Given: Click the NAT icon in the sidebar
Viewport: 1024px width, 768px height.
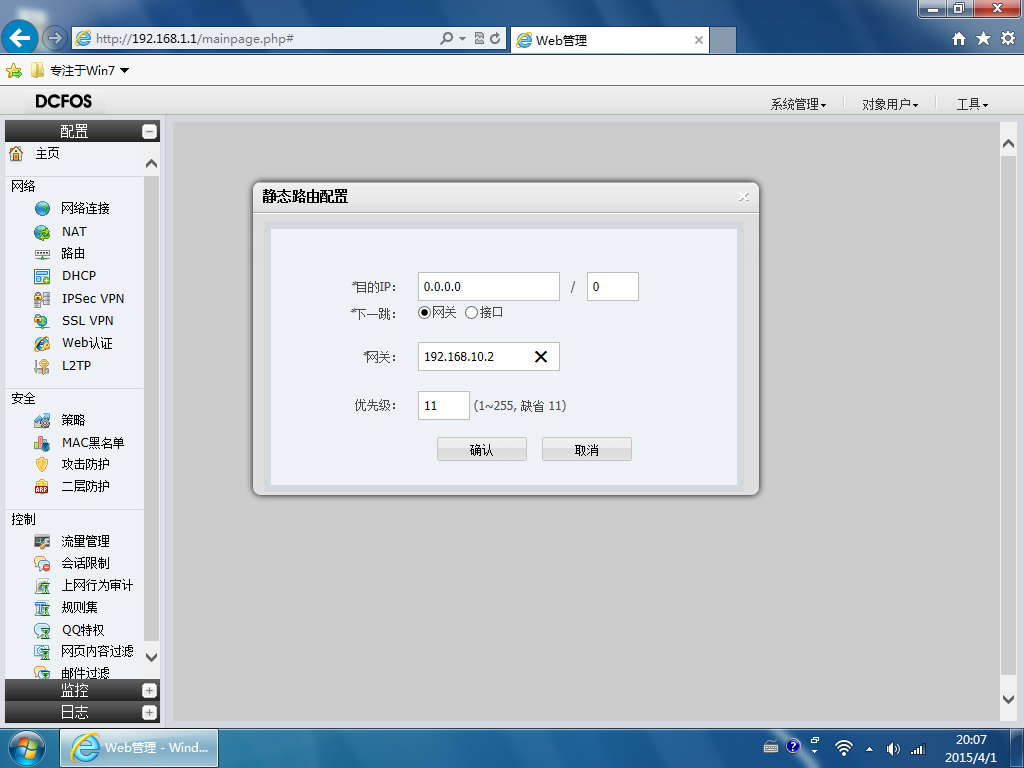Looking at the screenshot, I should pyautogui.click(x=42, y=232).
